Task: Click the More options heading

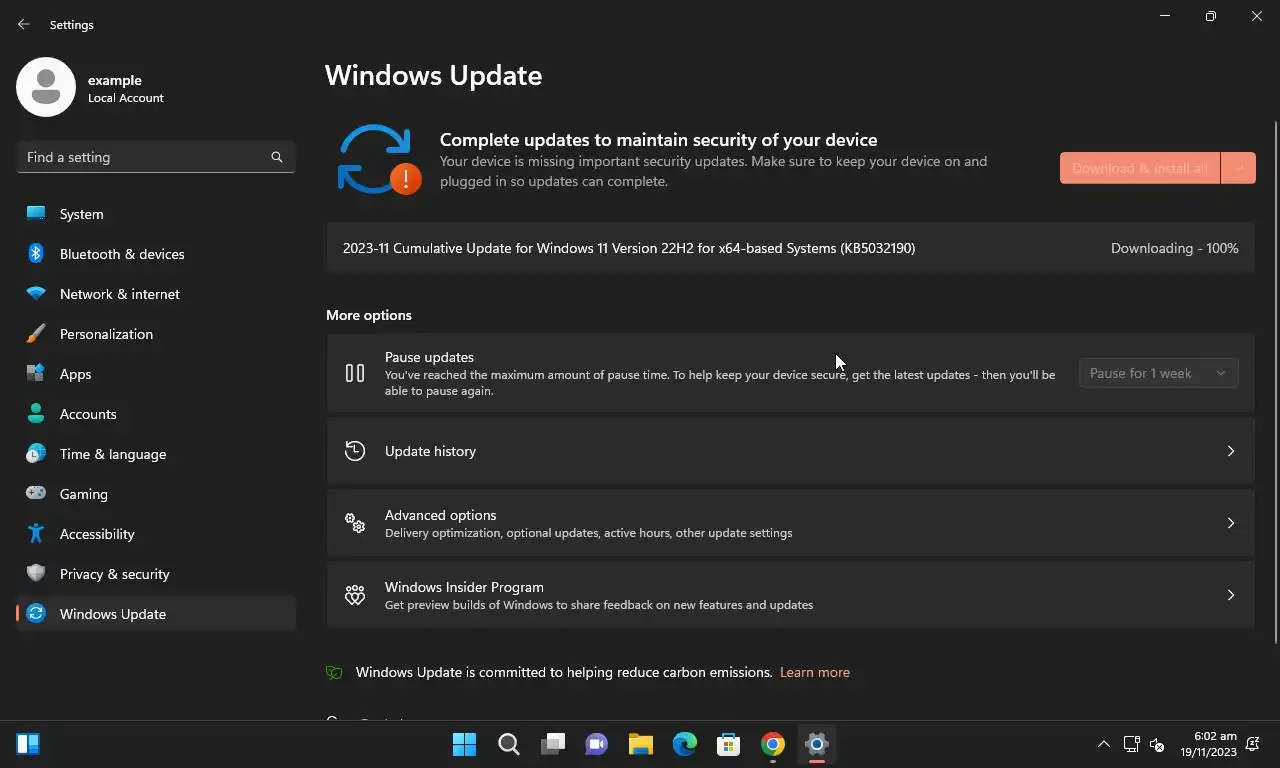Action: click(369, 315)
